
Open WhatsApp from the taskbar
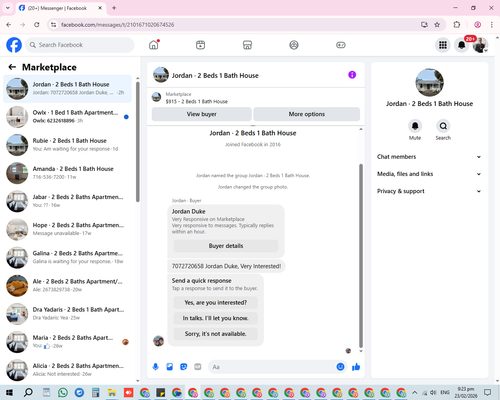(63, 392)
